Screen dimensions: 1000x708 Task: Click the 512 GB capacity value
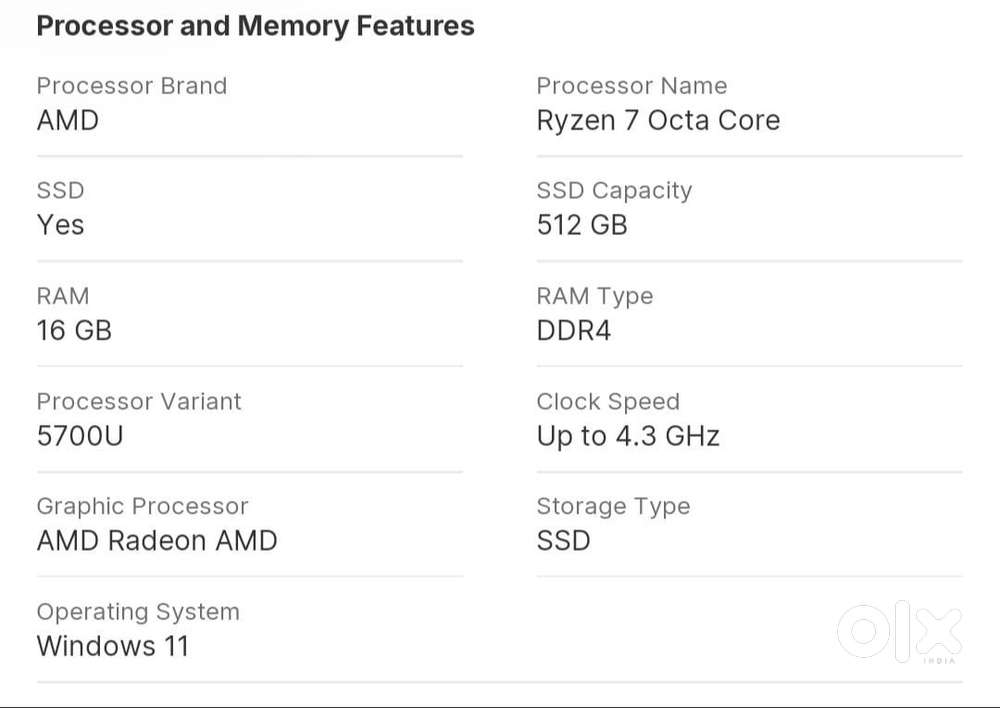(x=582, y=225)
